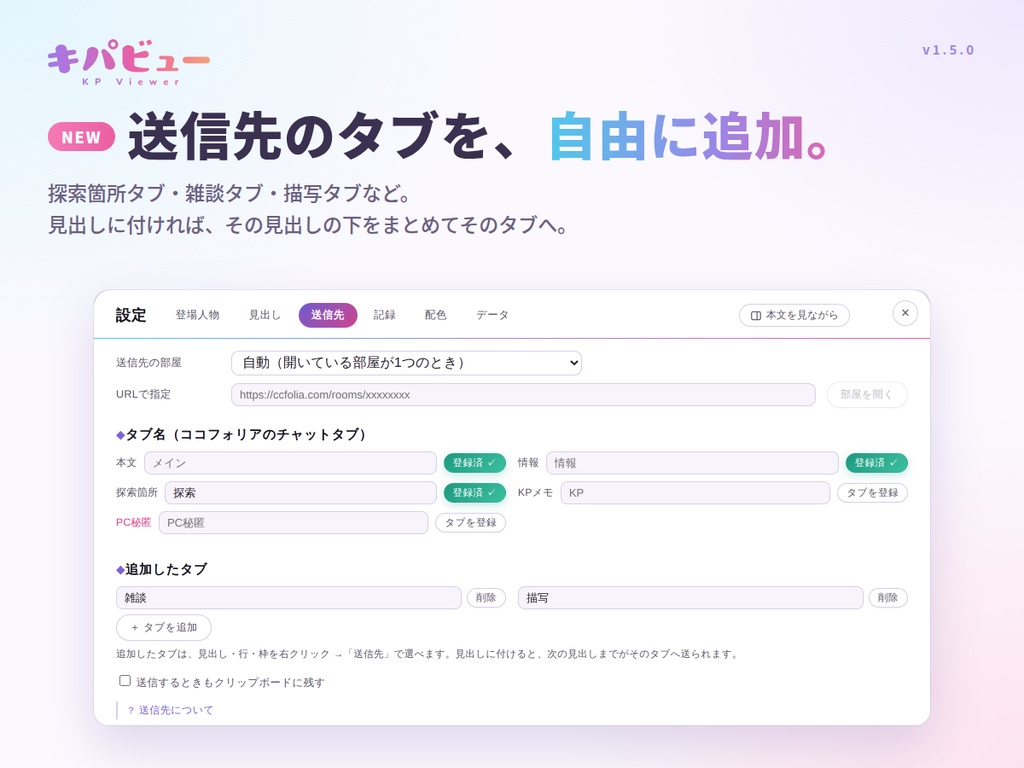Click 登録済 badge next to 探索箇所 field
The image size is (1024, 768).
[x=475, y=493]
